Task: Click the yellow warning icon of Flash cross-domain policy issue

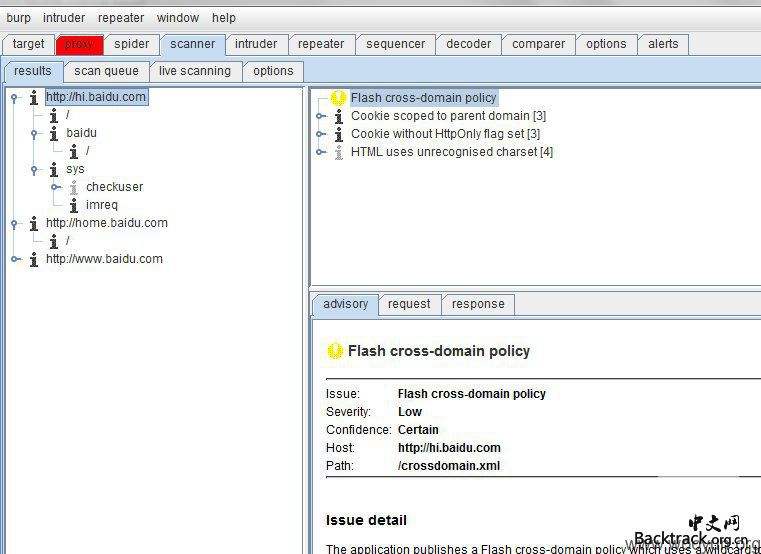Action: point(338,98)
